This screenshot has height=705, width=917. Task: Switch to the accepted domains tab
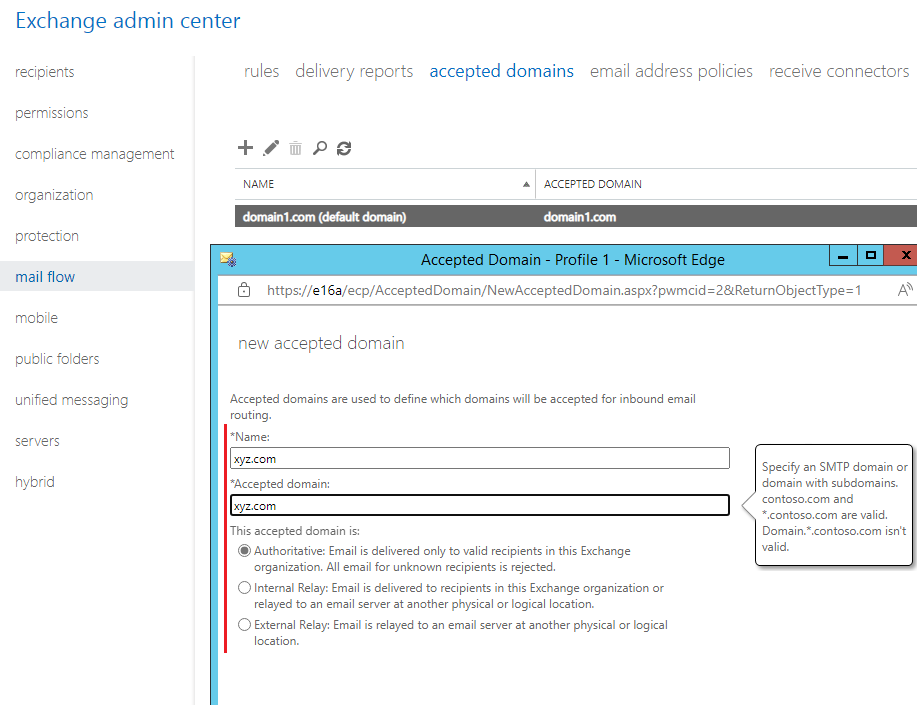(501, 71)
